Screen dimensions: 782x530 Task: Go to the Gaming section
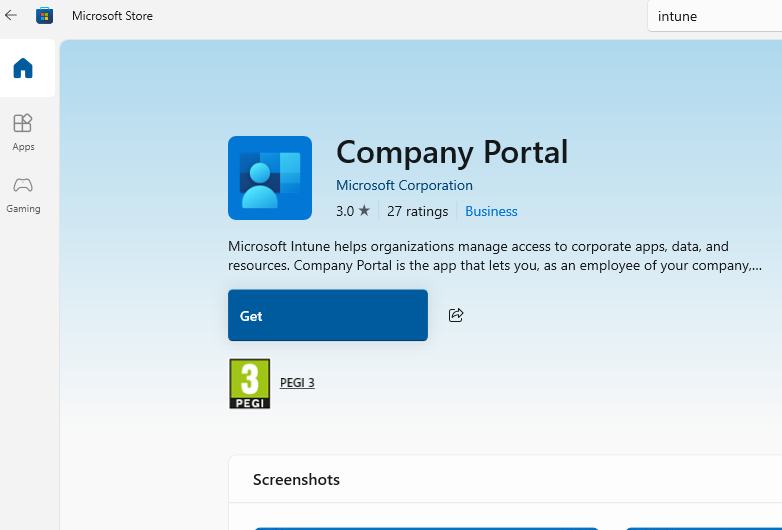tap(23, 193)
